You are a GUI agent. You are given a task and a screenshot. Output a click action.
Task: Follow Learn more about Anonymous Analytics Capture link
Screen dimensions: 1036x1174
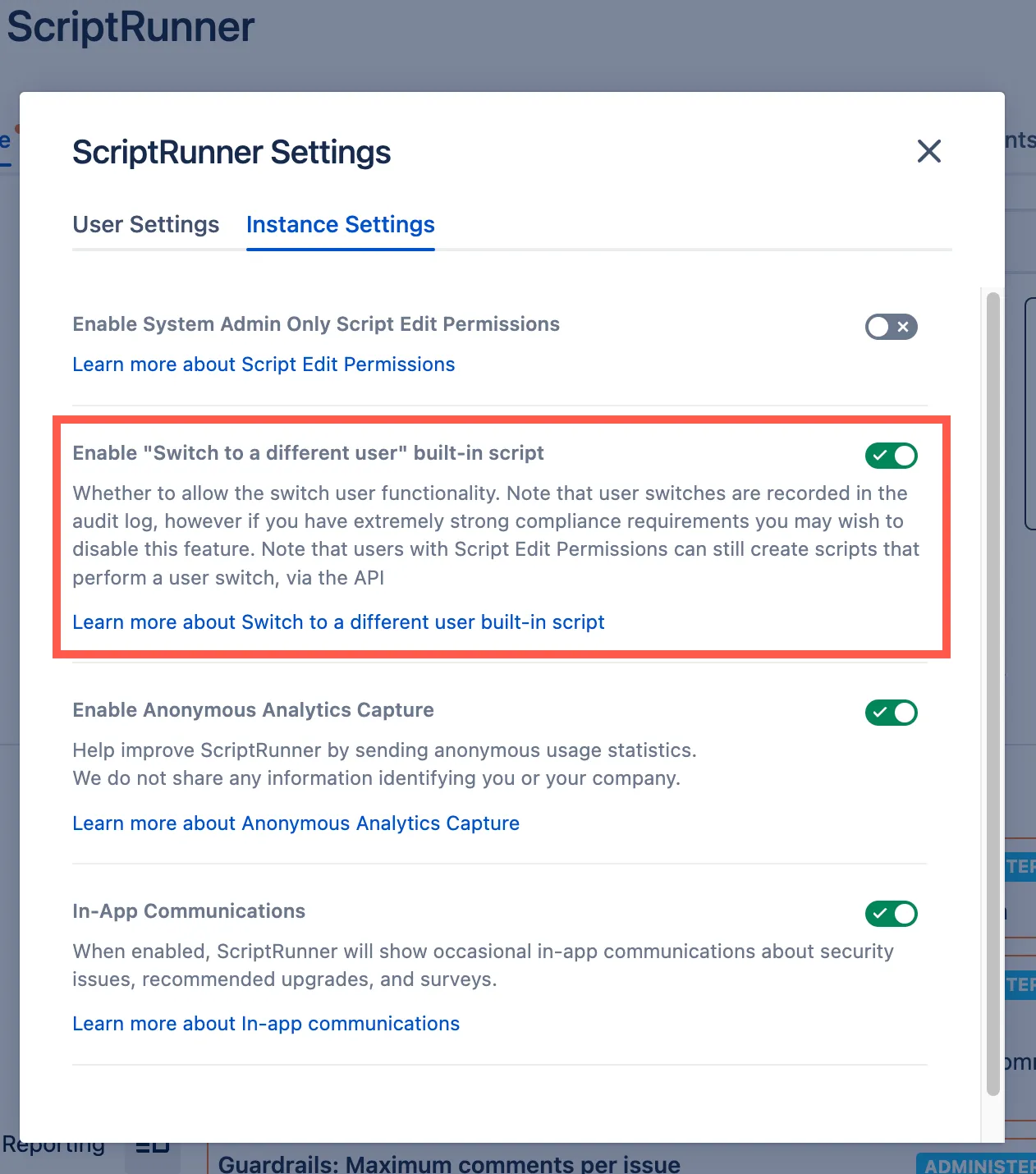tap(296, 823)
